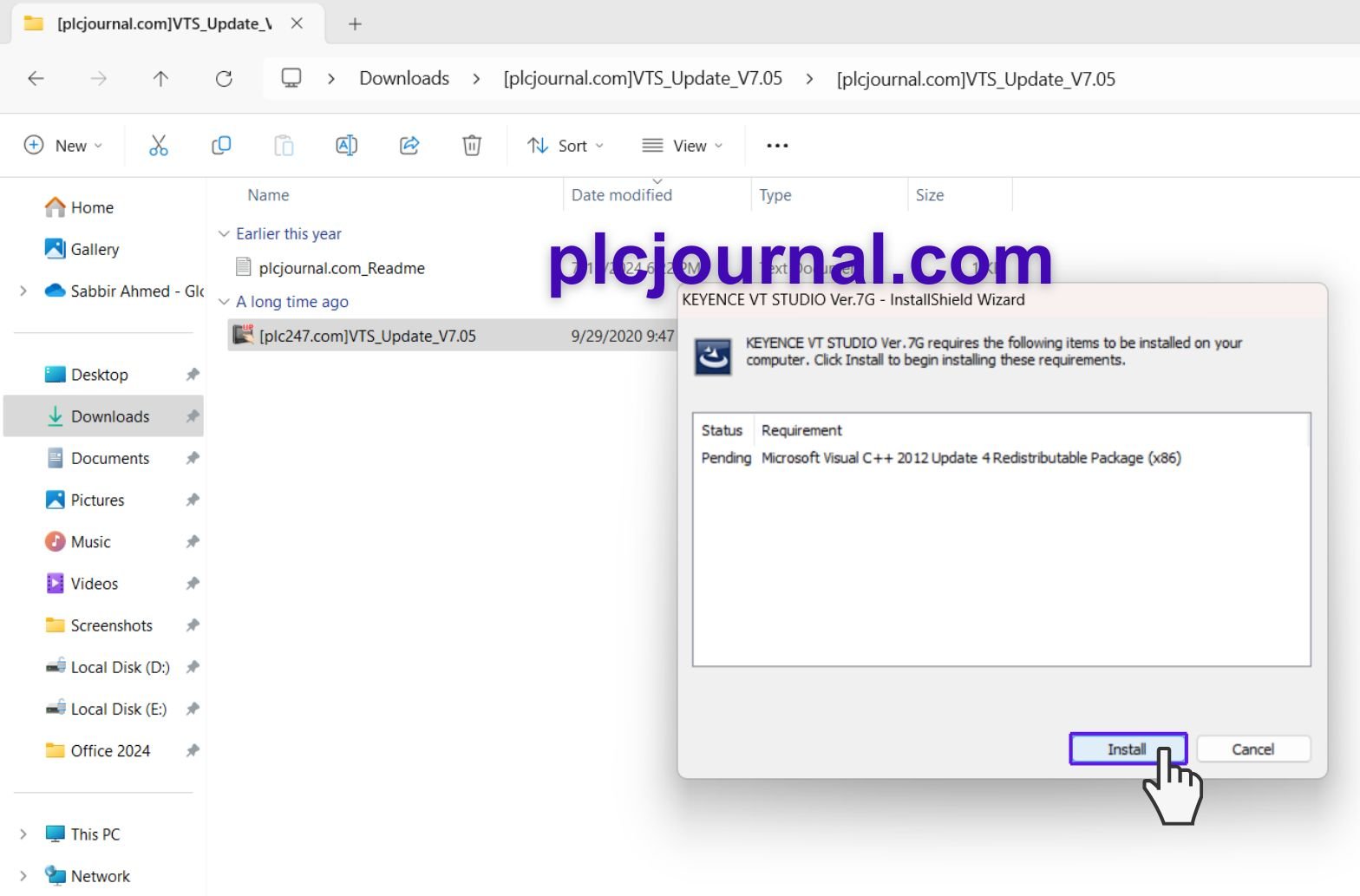Click the Cut scissors icon in toolbar
Screen dimensions: 1360x896
pos(158,146)
